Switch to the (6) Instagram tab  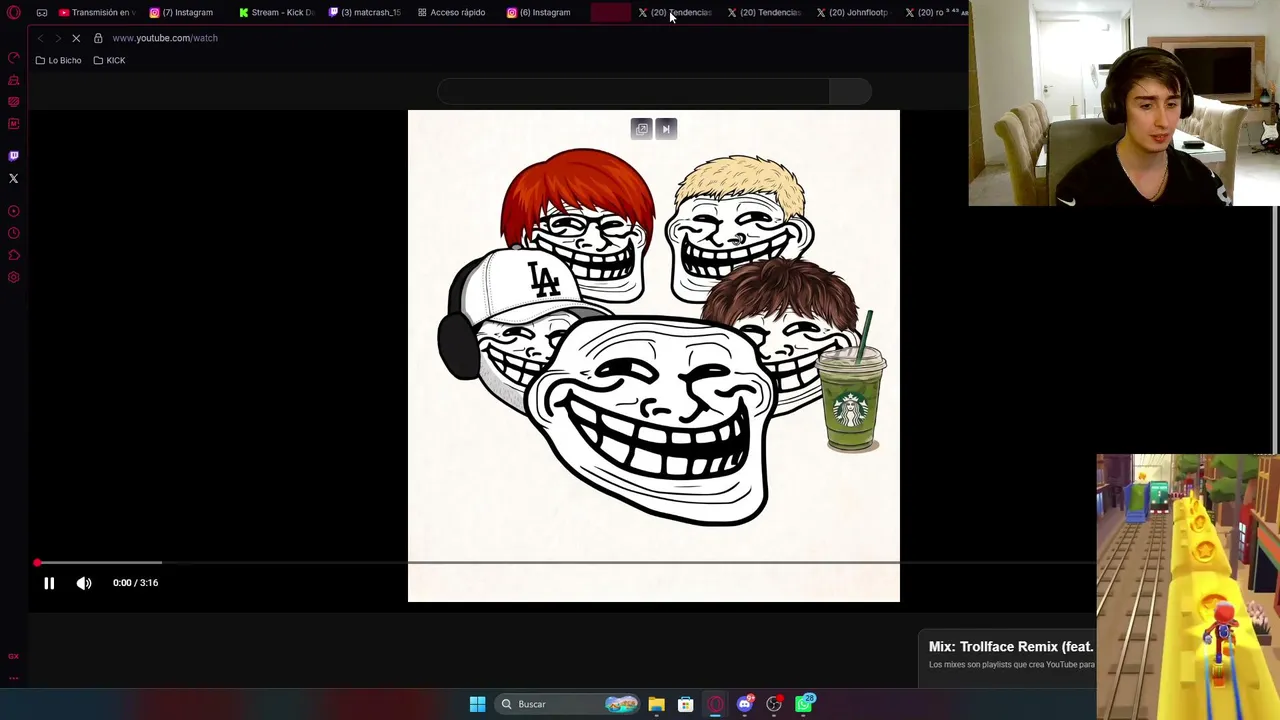[x=540, y=12]
